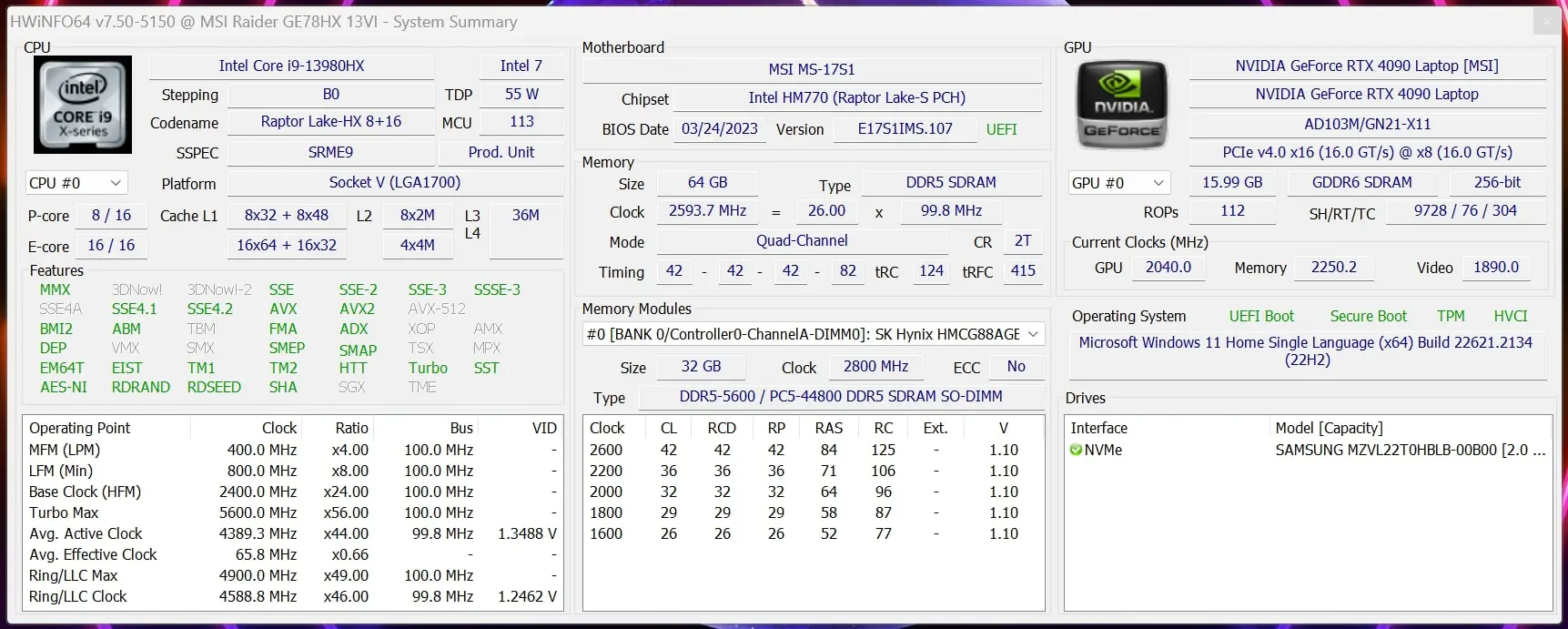Close the System Summary window

(1546, 21)
